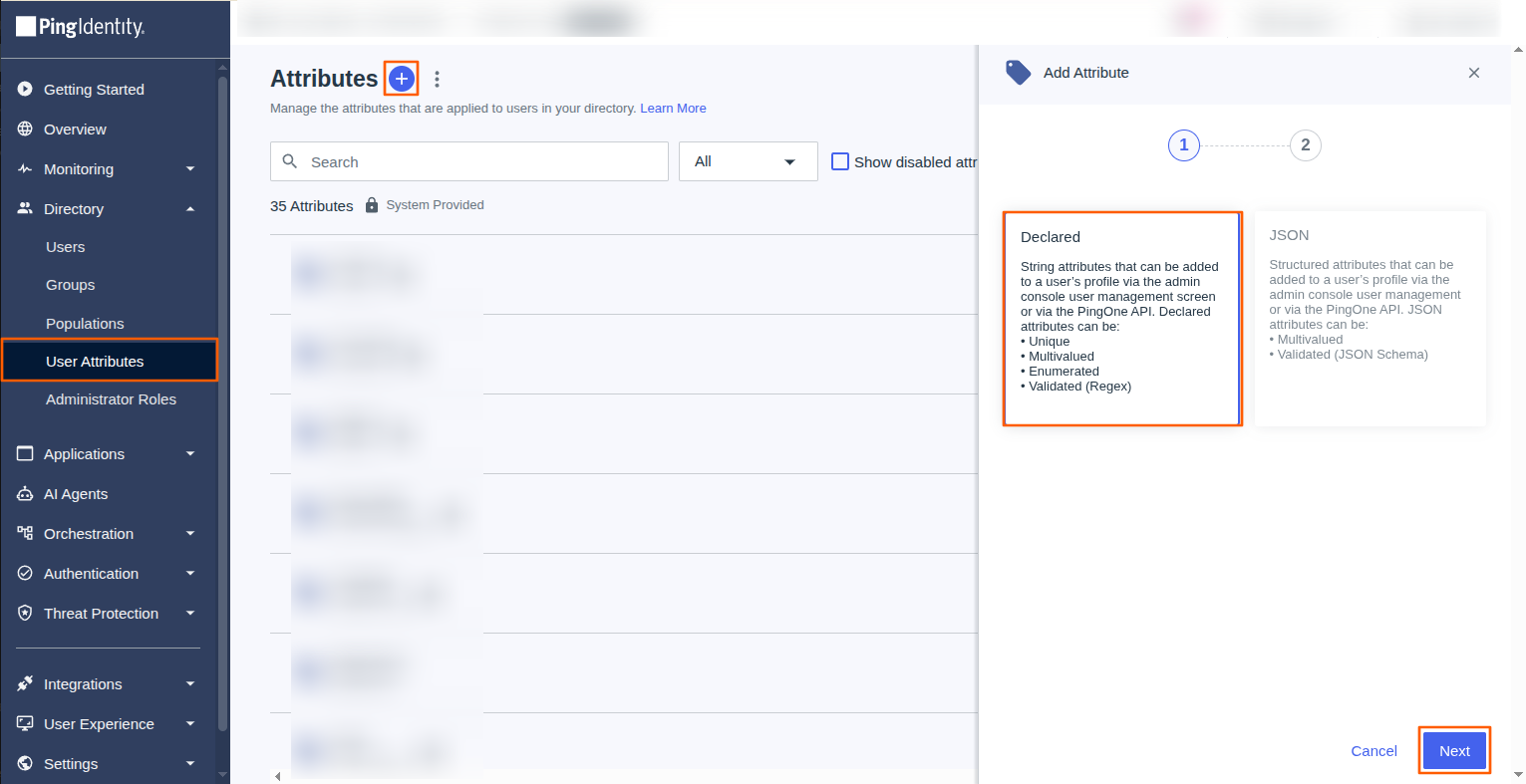Screen dimensions: 1526x784
Task: Click the User Experience monitor icon
Action: click(x=25, y=724)
